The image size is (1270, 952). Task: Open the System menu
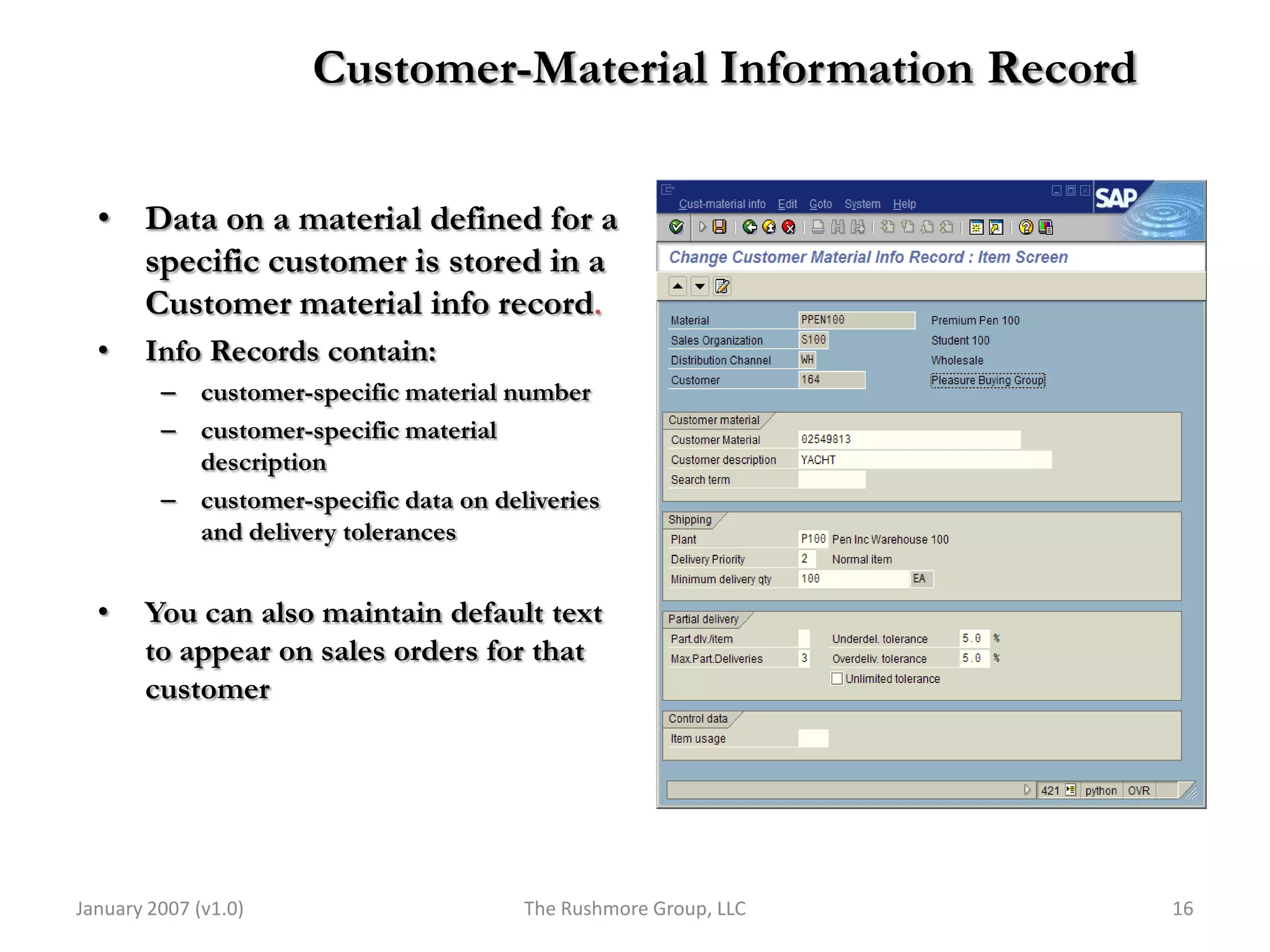pyautogui.click(x=862, y=204)
